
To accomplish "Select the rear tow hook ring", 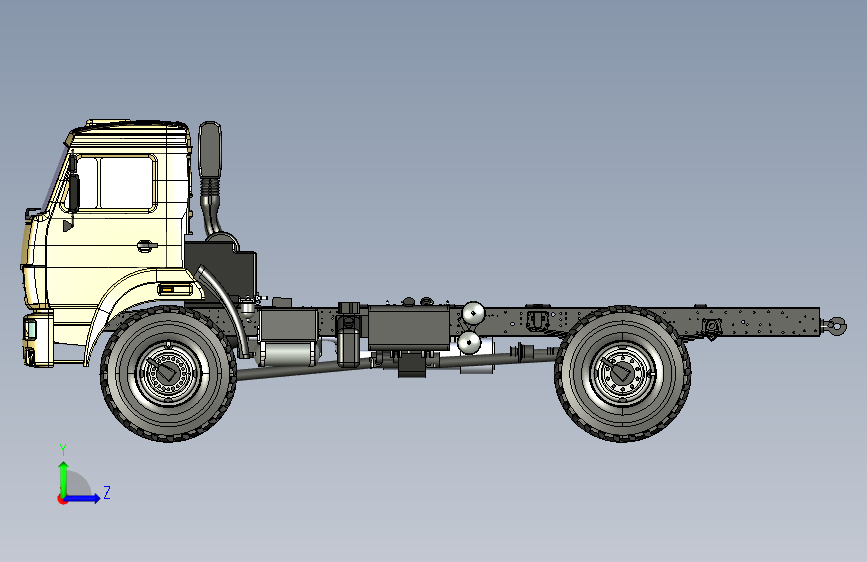I will [836, 325].
